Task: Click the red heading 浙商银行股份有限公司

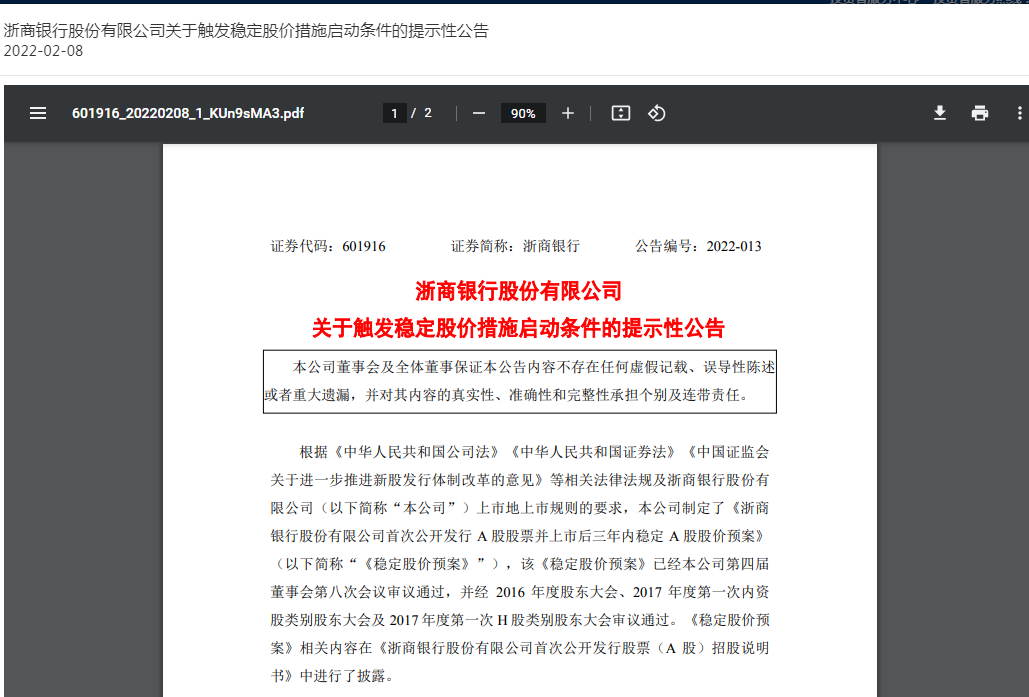Action: pyautogui.click(x=518, y=291)
